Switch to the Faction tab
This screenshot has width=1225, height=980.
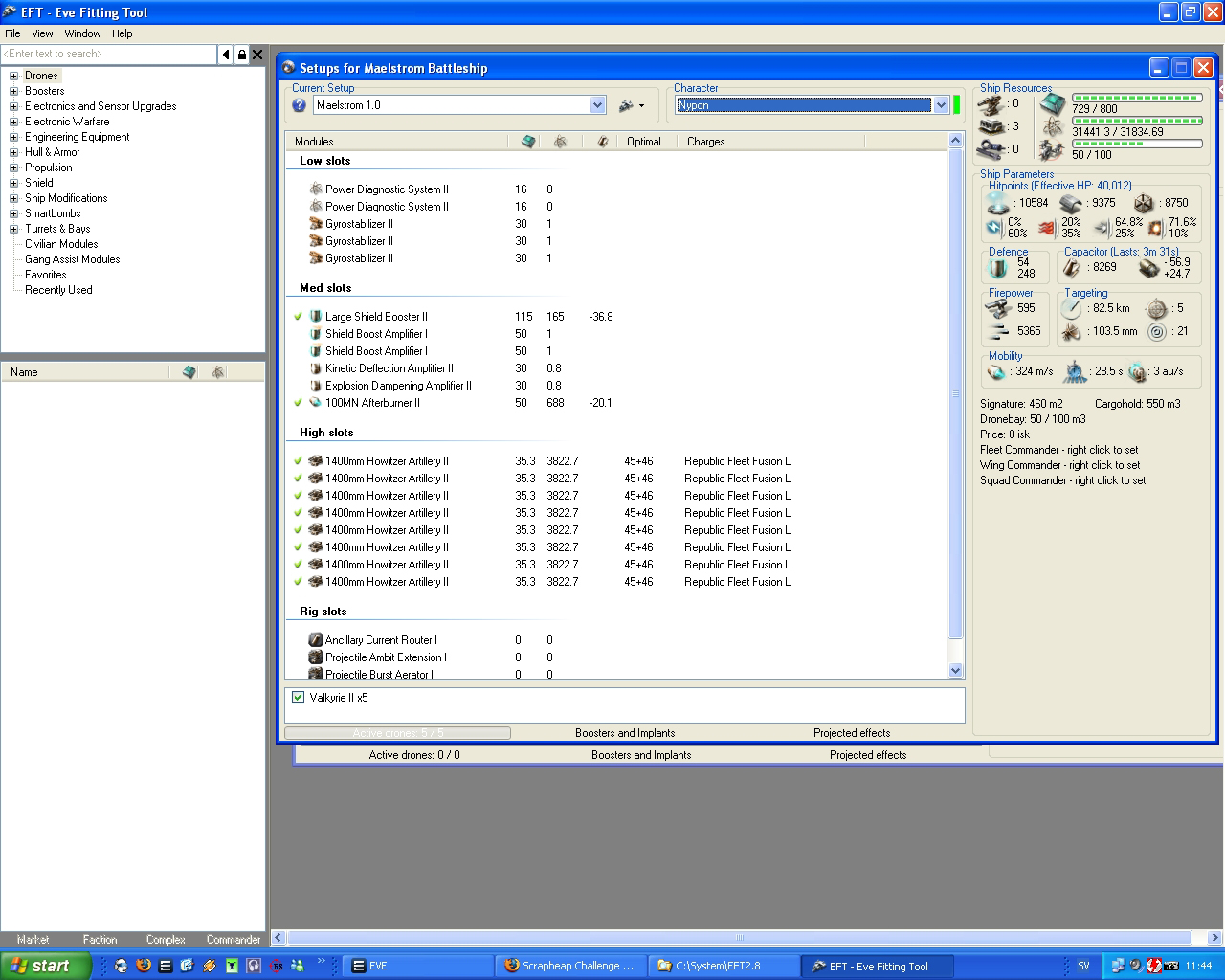pos(100,940)
